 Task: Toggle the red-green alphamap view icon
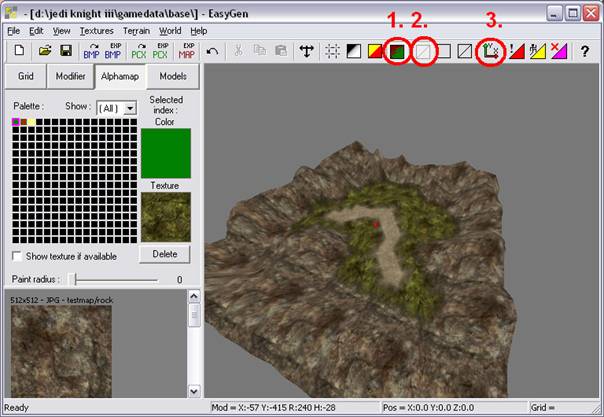(x=397, y=51)
